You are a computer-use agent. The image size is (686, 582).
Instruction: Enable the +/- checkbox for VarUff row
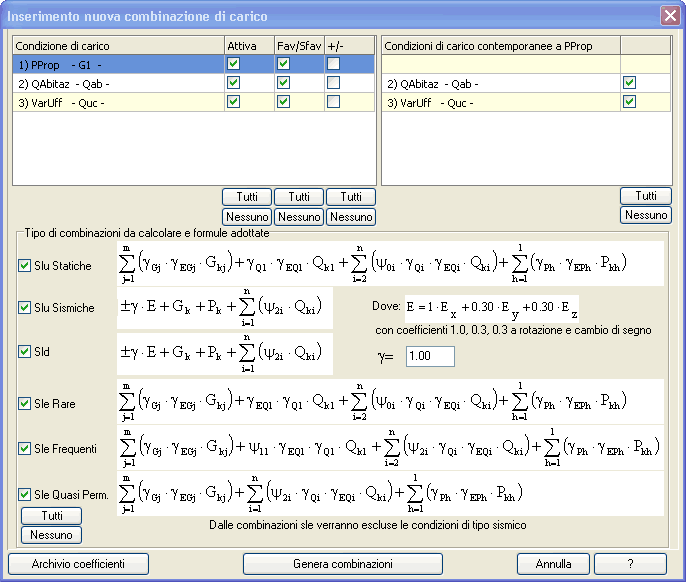333,102
